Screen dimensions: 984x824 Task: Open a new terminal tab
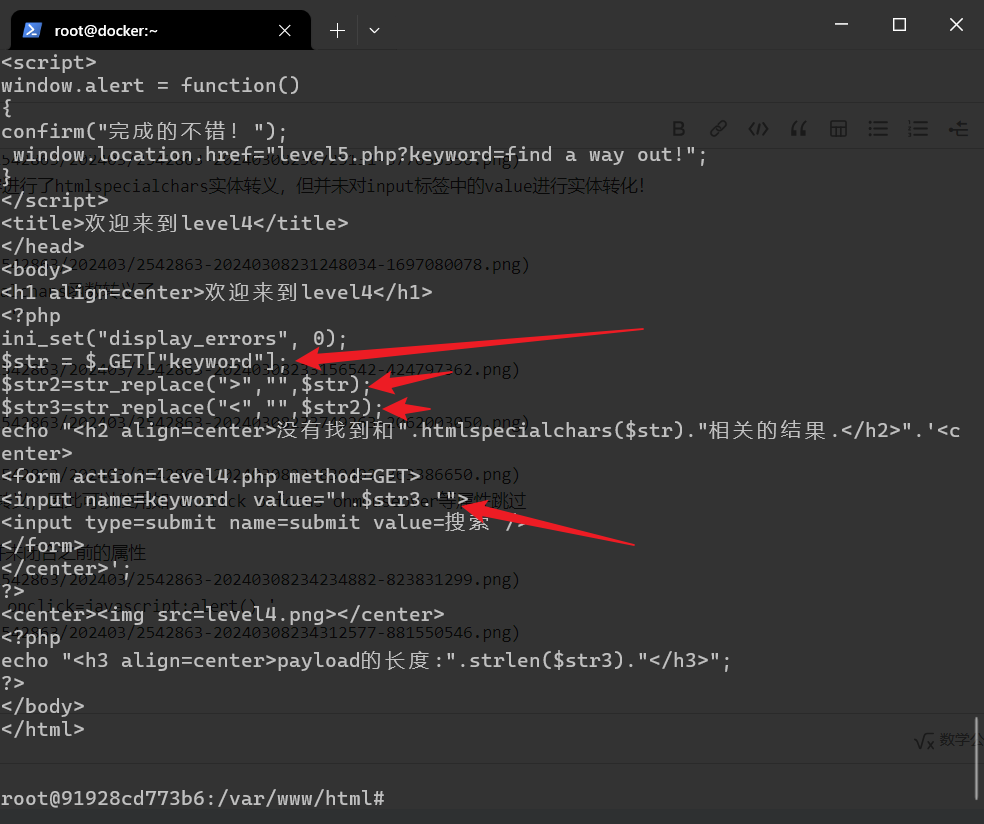[337, 30]
